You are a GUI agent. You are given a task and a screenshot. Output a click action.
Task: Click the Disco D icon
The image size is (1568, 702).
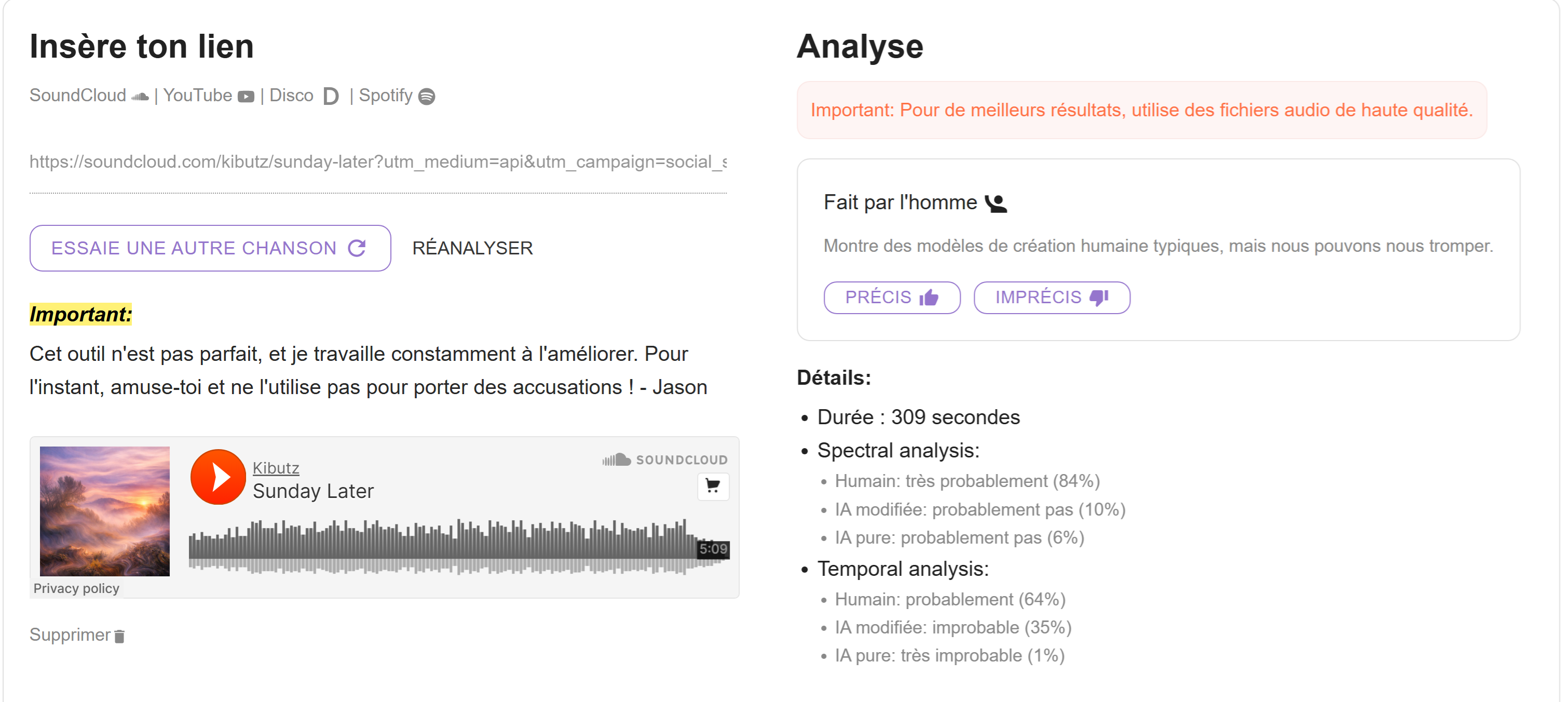pyautogui.click(x=331, y=96)
